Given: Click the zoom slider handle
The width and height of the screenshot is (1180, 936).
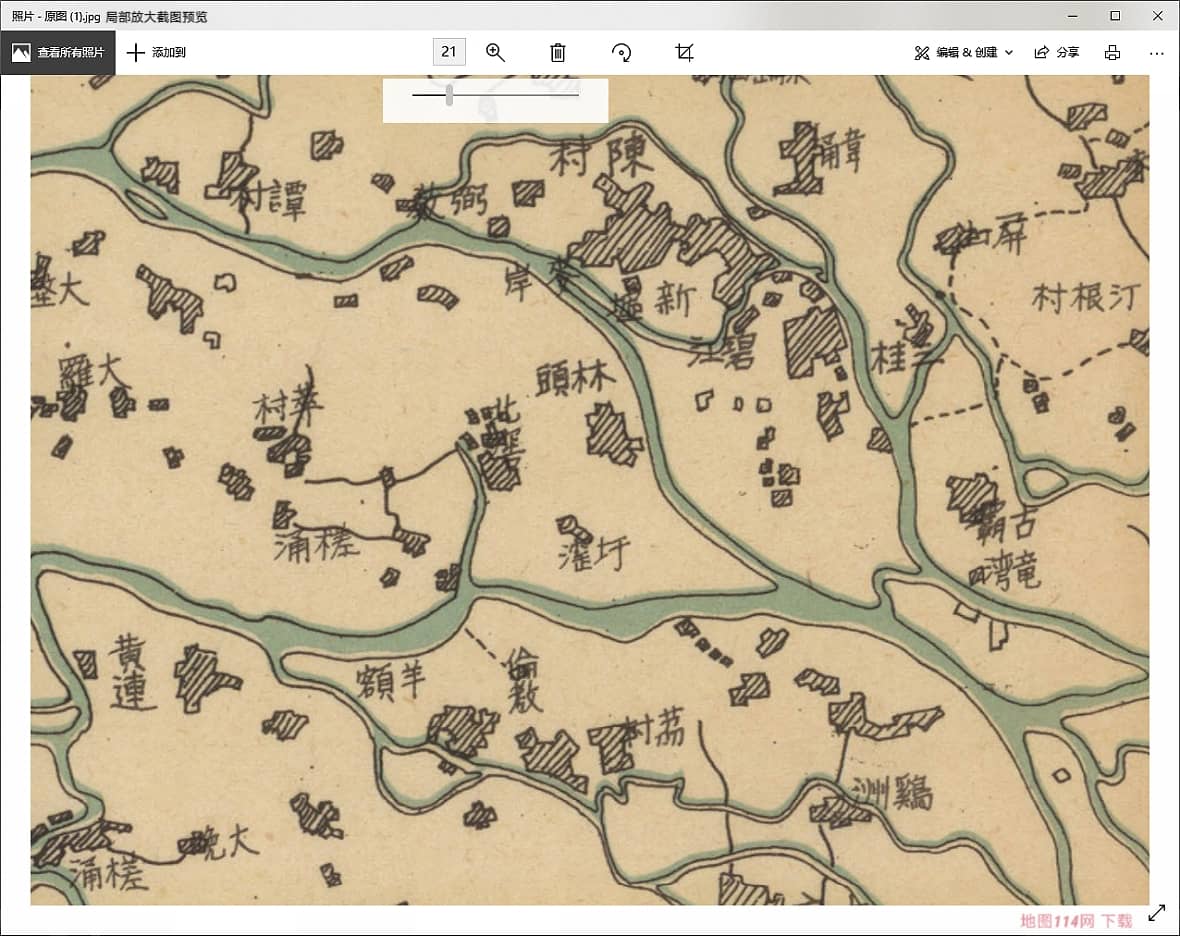Looking at the screenshot, I should pyautogui.click(x=450, y=95).
